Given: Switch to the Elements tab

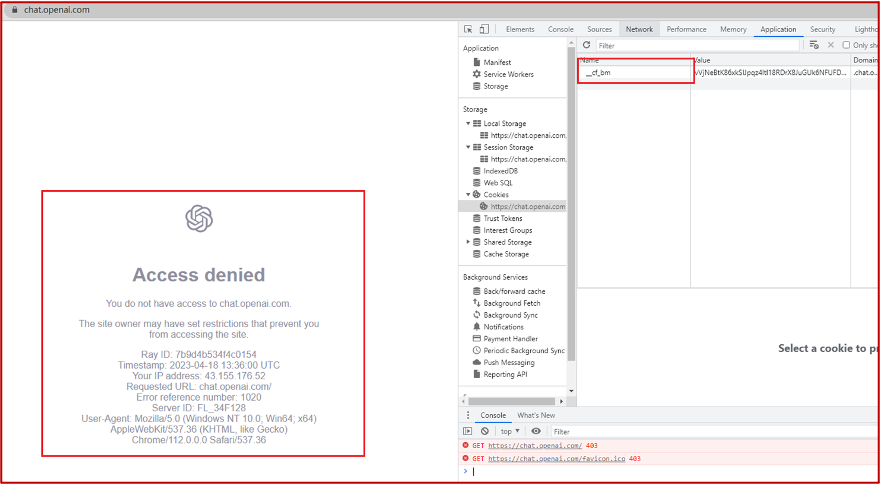Looking at the screenshot, I should click(x=520, y=29).
